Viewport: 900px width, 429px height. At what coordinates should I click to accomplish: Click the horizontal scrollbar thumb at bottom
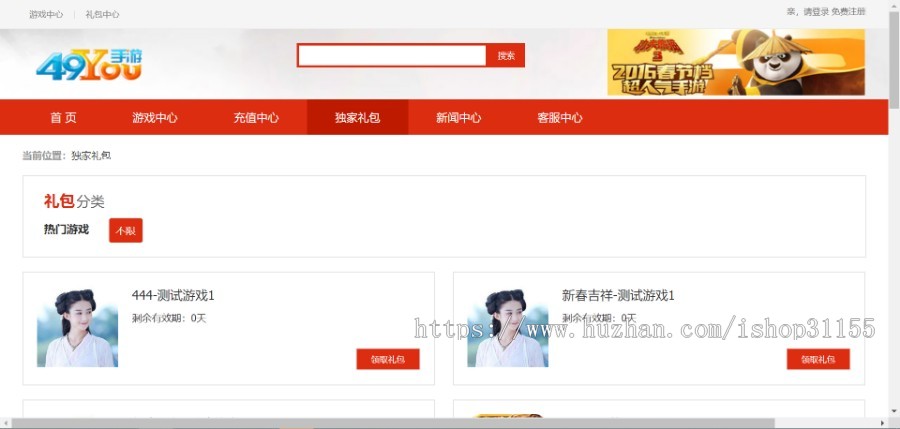coord(393,424)
